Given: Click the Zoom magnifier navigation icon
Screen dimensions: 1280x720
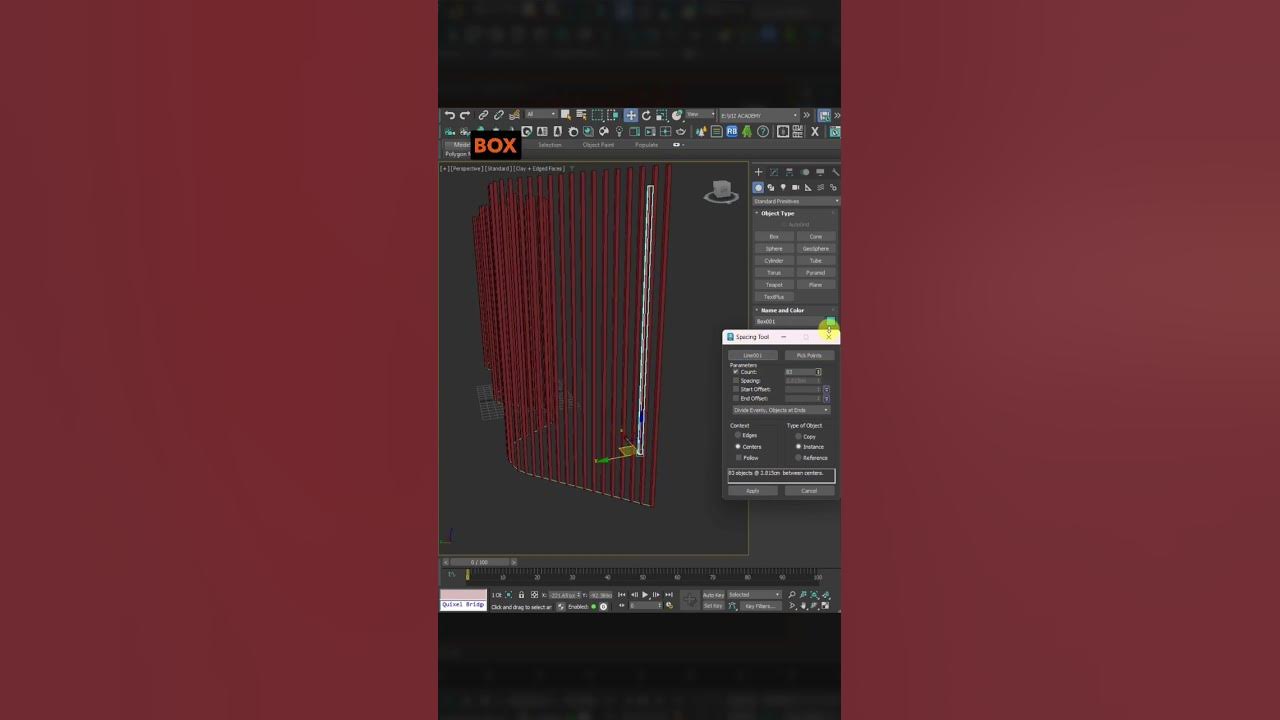Looking at the screenshot, I should 792,595.
